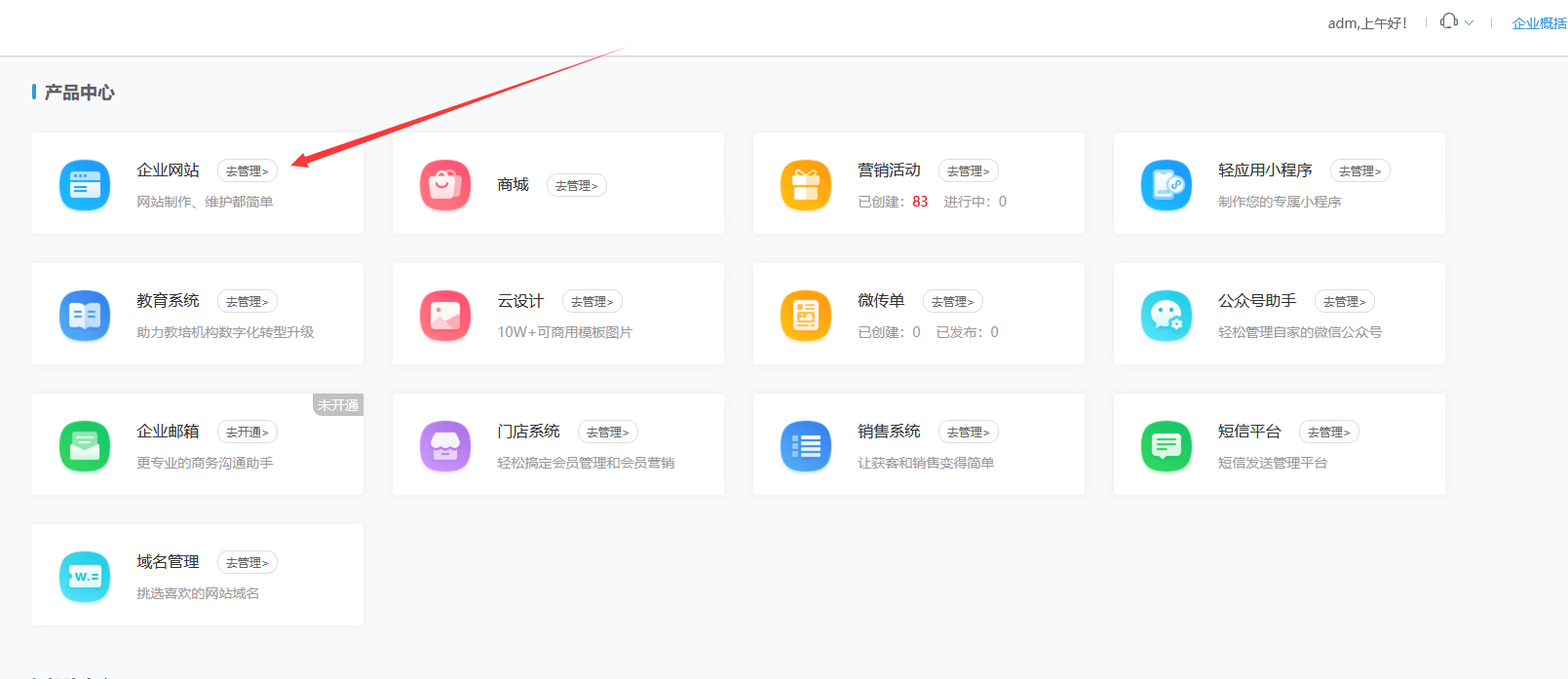Click the 轻应用小程序 blue phone icon

[1166, 185]
